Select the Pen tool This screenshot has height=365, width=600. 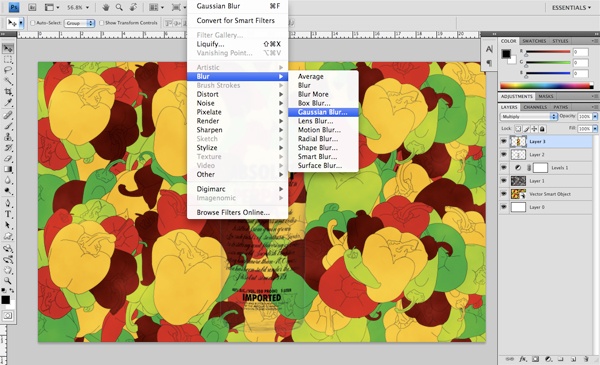pyautogui.click(x=8, y=203)
